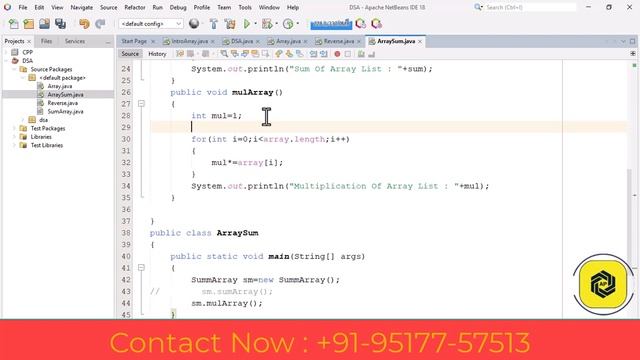640x360 pixels.
Task: Open the default config dropdown
Action: [151, 24]
